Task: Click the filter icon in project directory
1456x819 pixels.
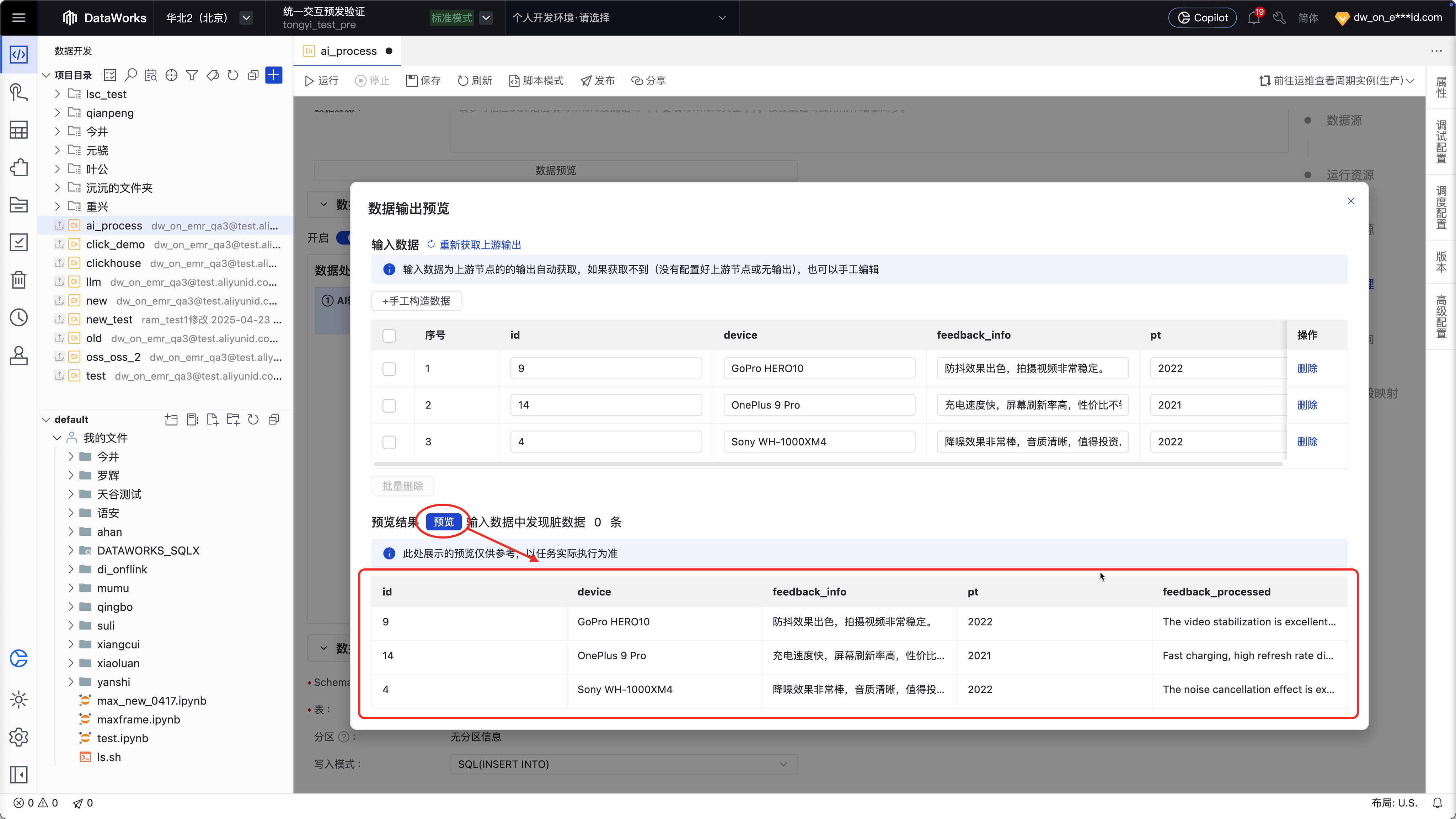Action: (x=192, y=75)
